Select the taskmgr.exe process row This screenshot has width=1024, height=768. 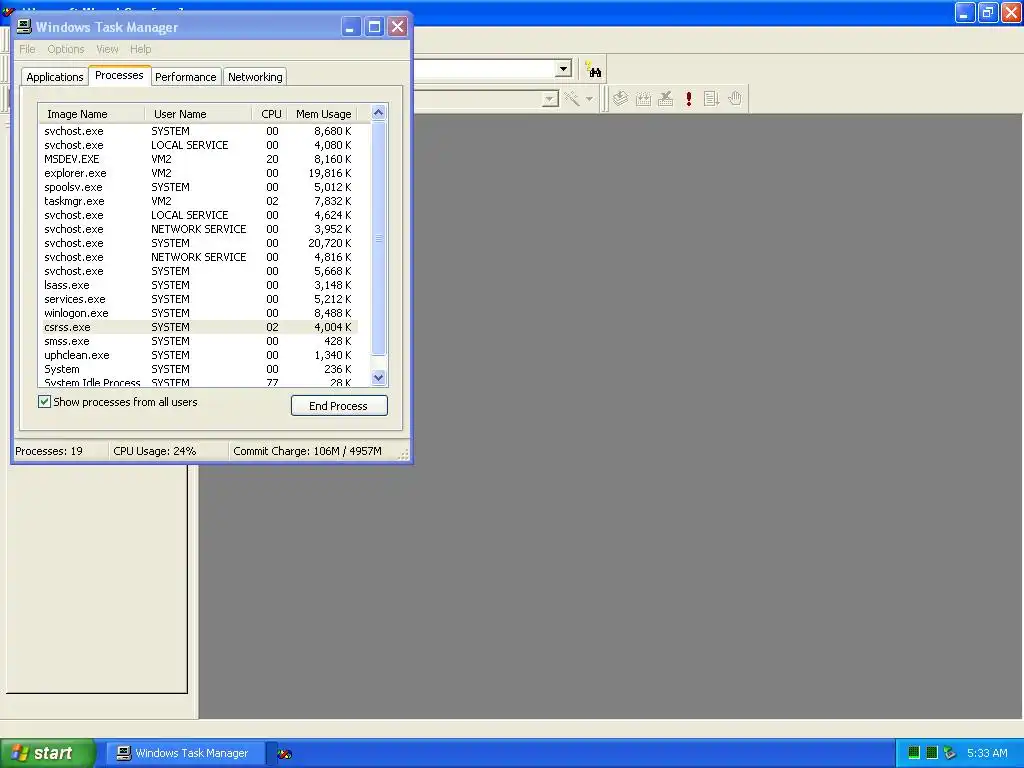click(198, 201)
